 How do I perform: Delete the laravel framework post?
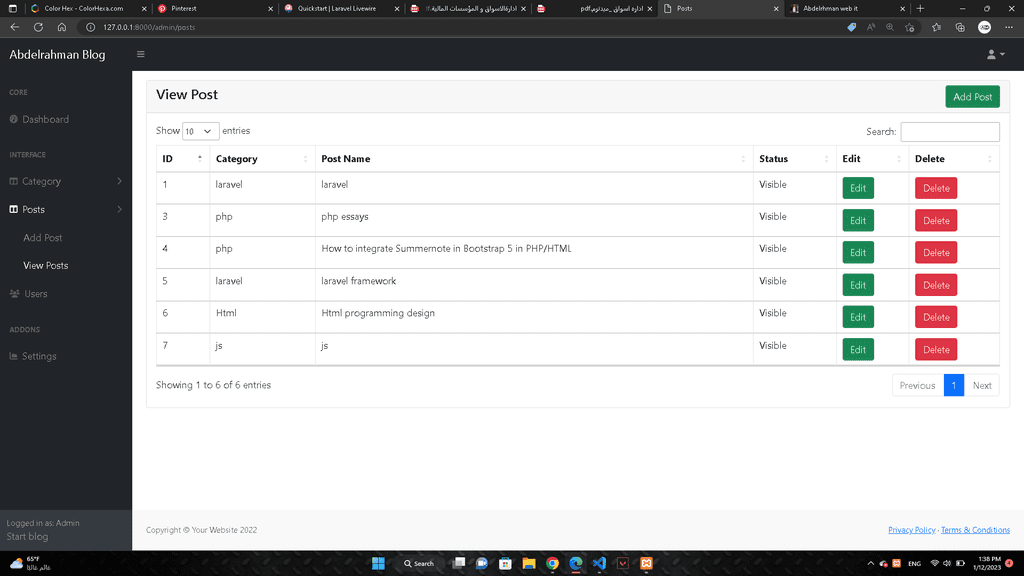[x=936, y=285]
